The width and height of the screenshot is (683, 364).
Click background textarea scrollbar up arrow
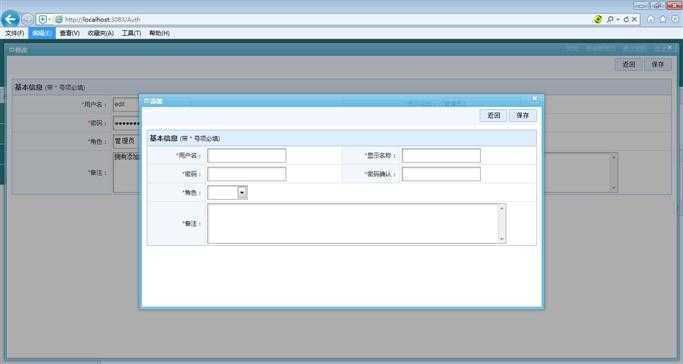pyautogui.click(x=613, y=157)
